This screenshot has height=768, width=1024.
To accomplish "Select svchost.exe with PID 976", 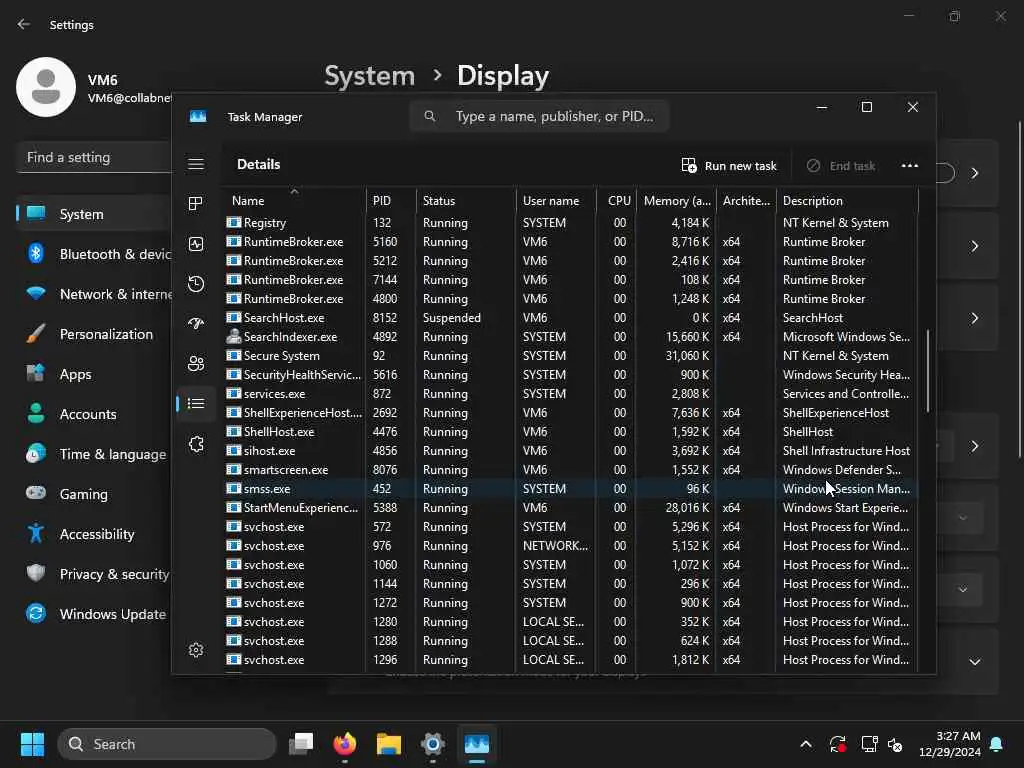I will click(571, 545).
